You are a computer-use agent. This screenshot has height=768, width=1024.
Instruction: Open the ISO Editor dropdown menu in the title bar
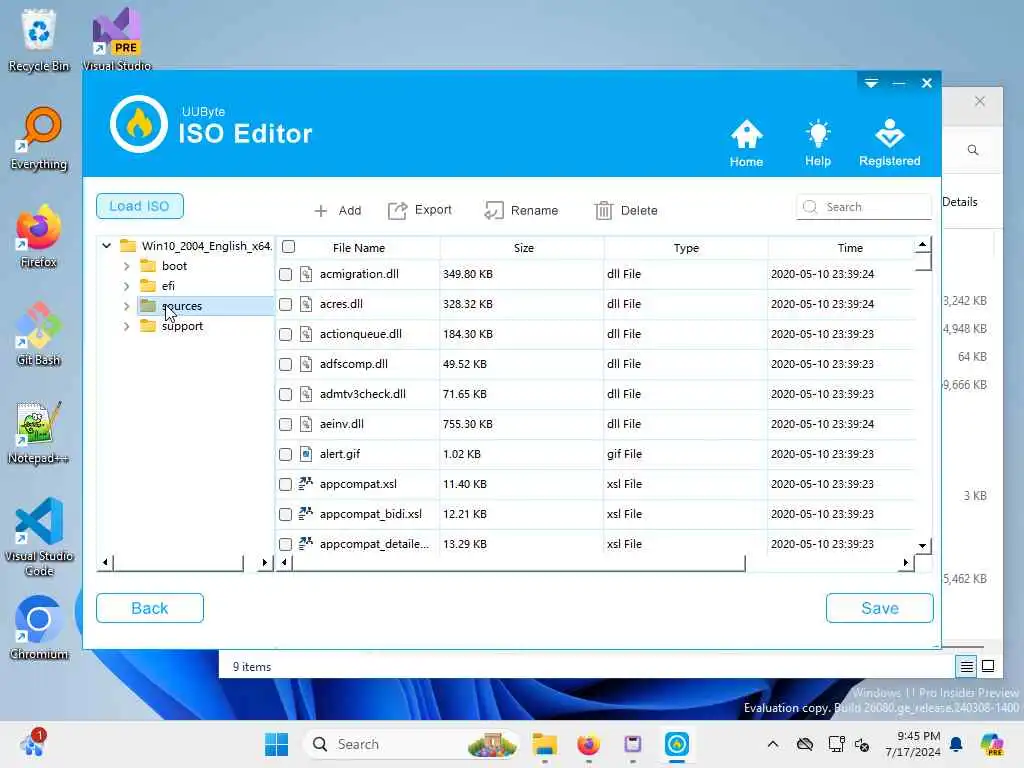[x=871, y=83]
